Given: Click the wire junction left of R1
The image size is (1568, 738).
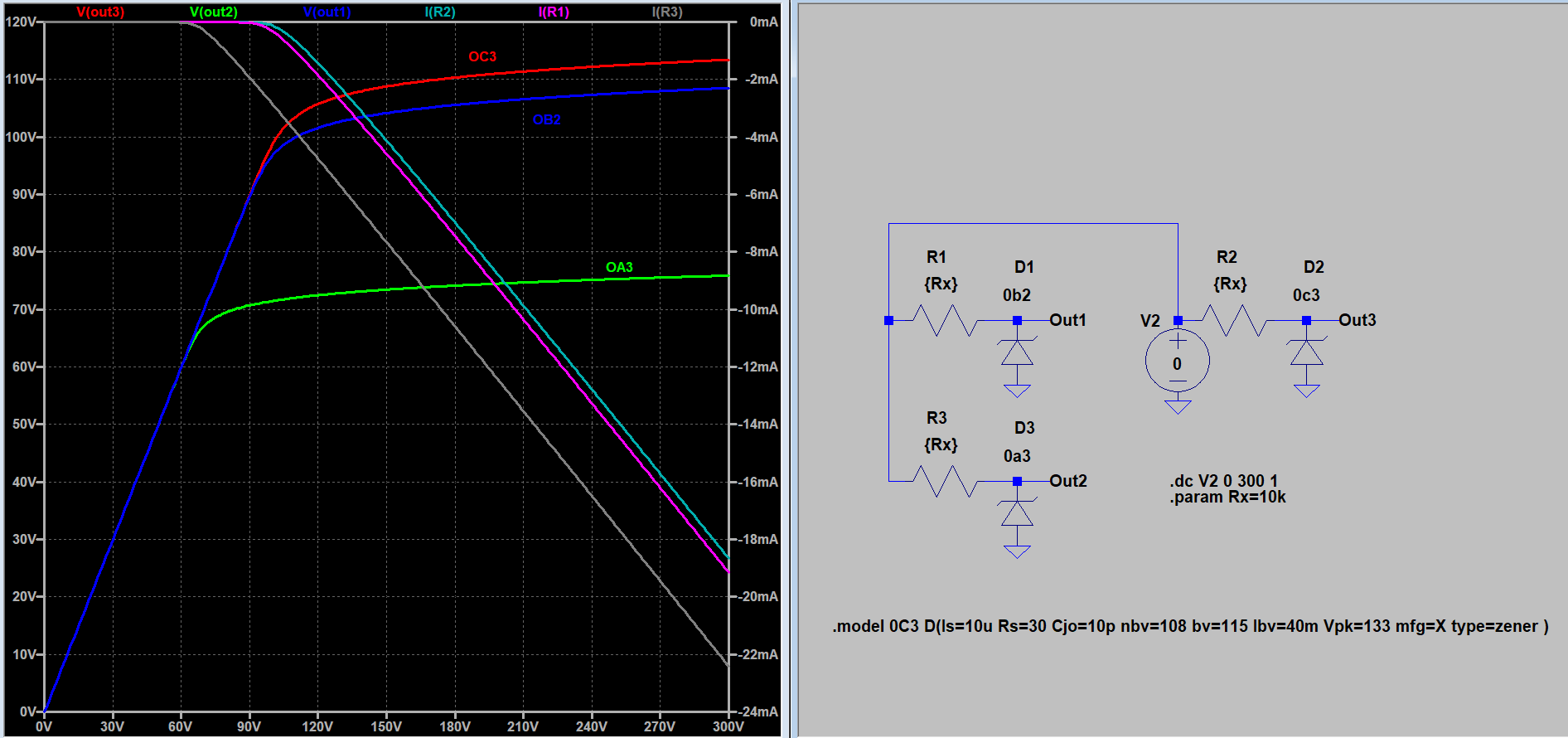Looking at the screenshot, I should click(888, 320).
